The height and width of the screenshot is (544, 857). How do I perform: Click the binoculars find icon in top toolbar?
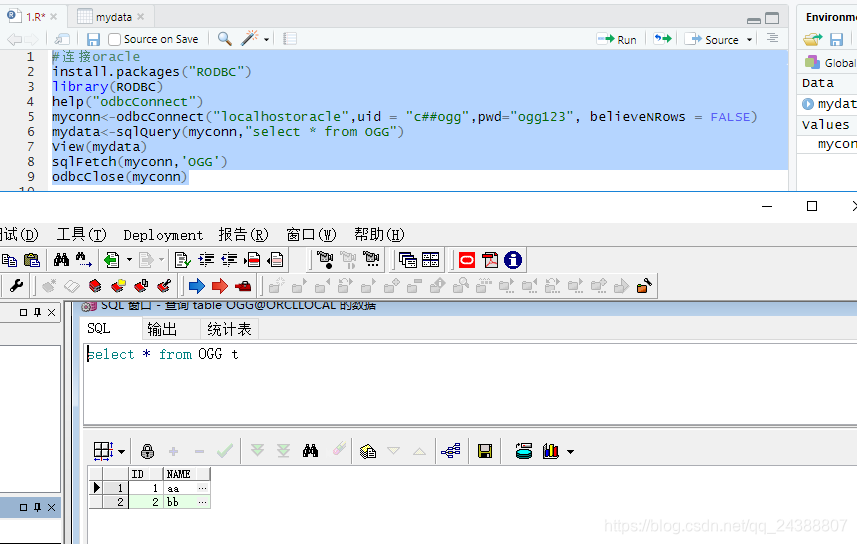61,260
